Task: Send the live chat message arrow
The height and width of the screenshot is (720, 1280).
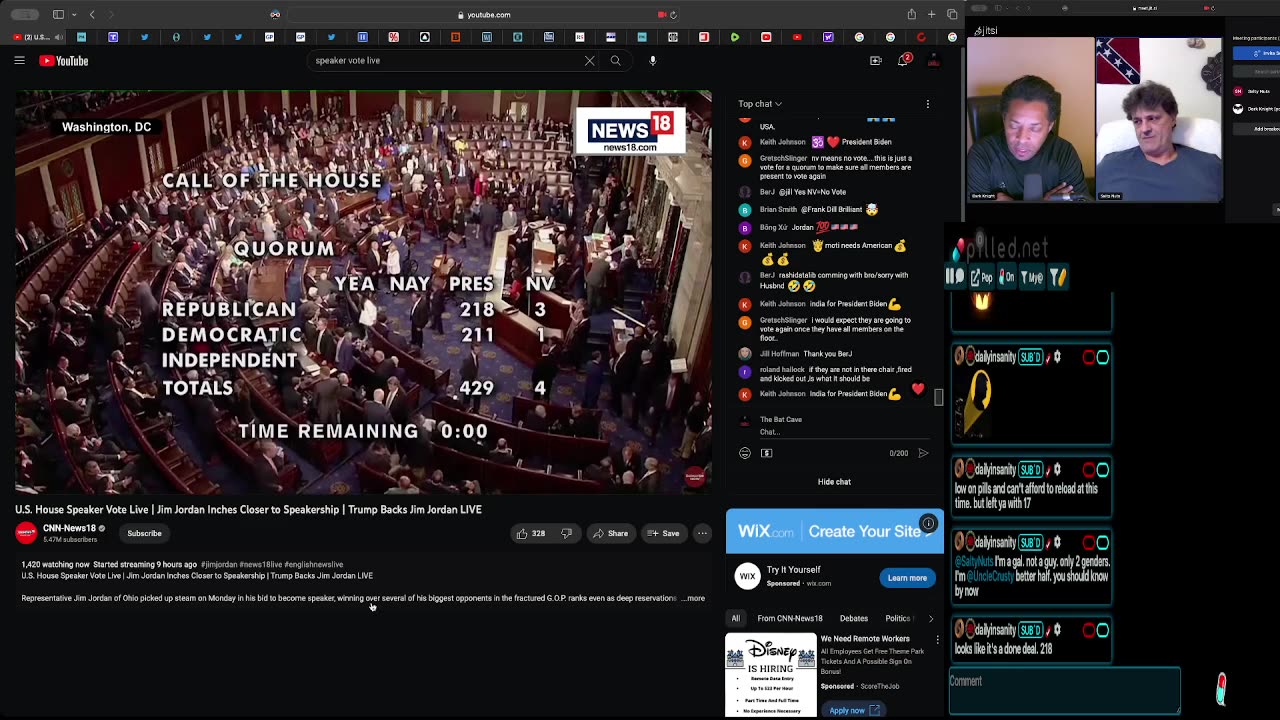Action: [x=923, y=453]
